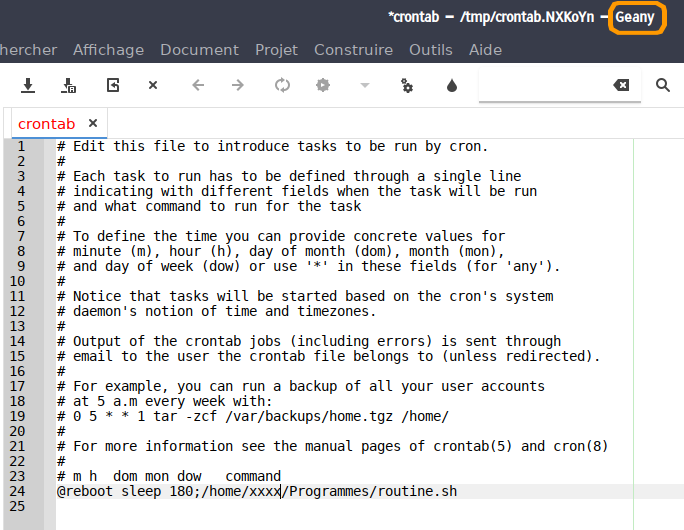Open the Document menu
This screenshot has width=684, height=530.
click(x=199, y=50)
